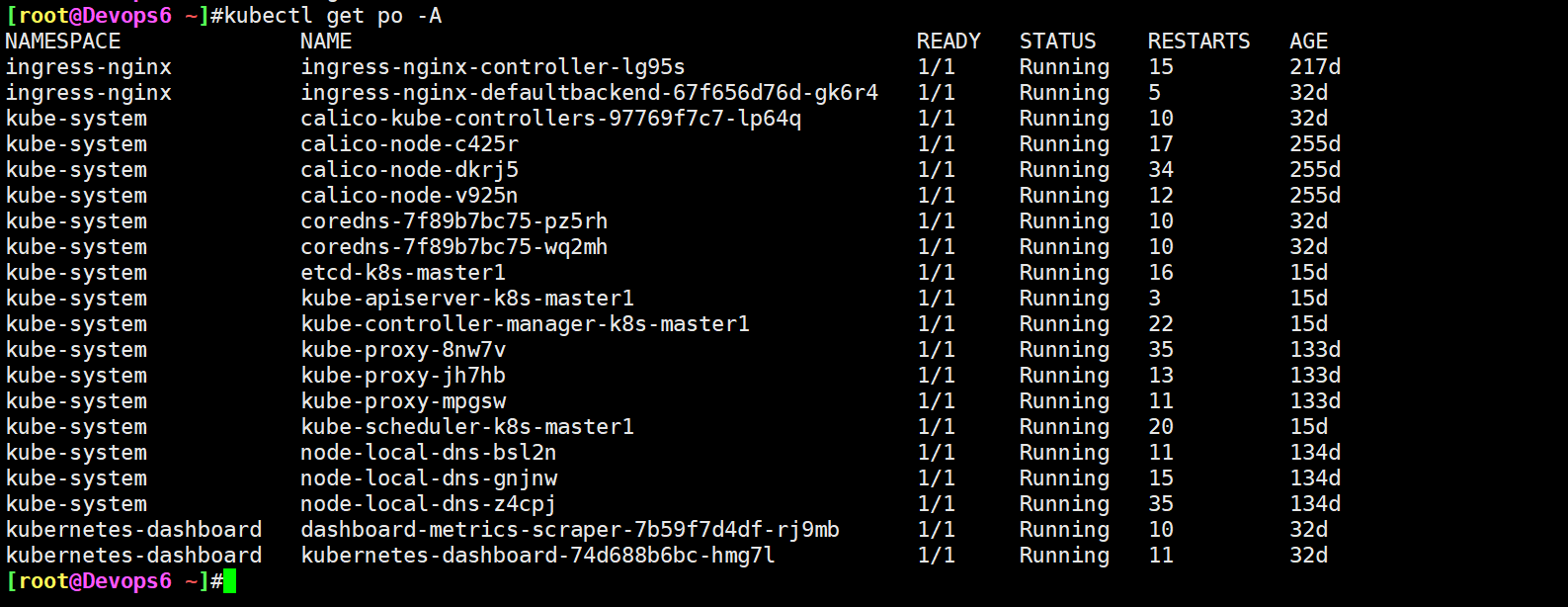Click pod name etcd-k8s-master1
The width and height of the screenshot is (1568, 607).
402,273
